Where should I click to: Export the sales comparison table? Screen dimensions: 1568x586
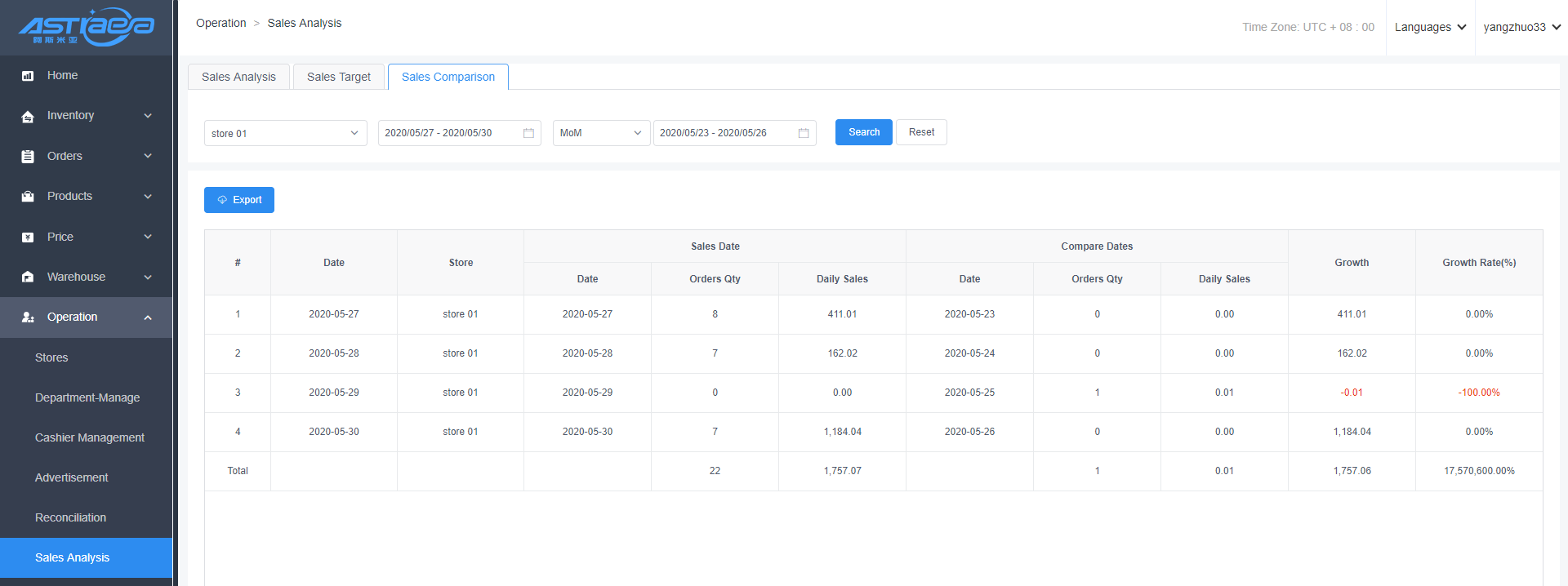[239, 200]
